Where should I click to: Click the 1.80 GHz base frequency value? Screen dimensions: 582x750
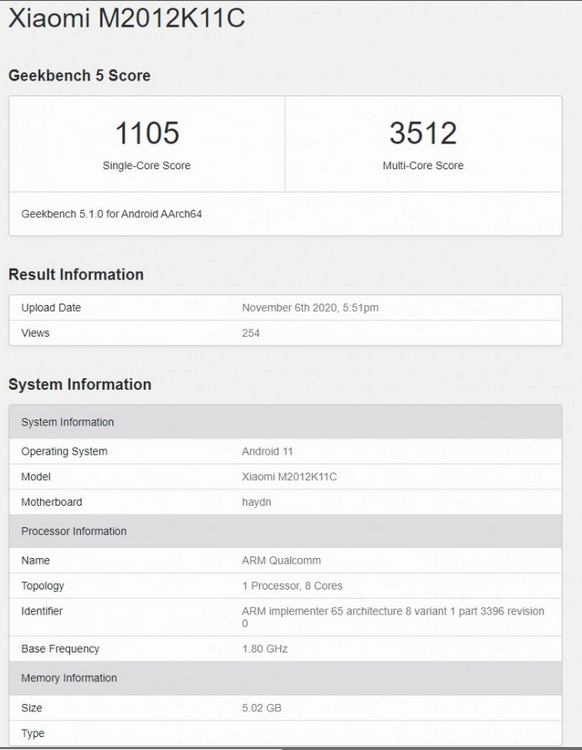(264, 649)
